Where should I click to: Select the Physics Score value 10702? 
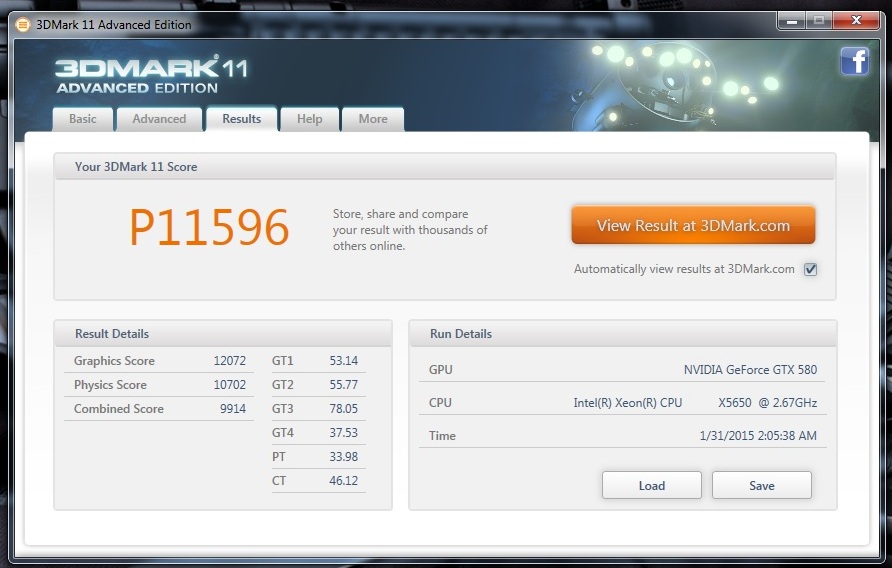pos(230,385)
